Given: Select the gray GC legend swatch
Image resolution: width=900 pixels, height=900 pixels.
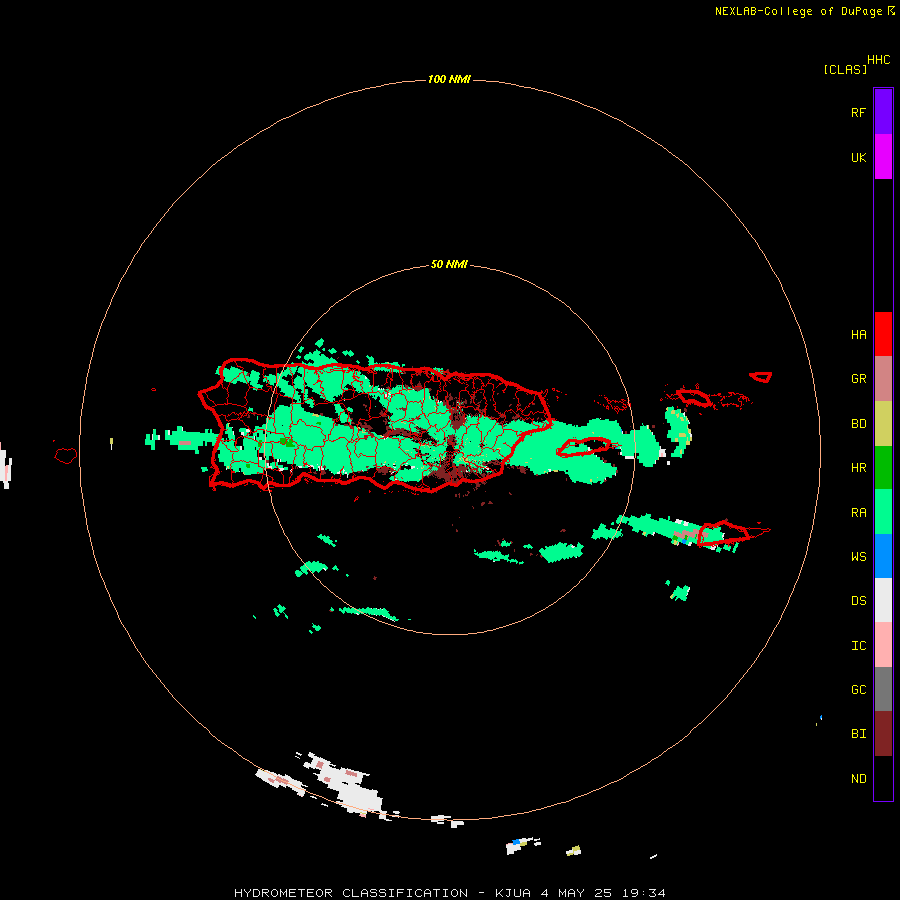Looking at the screenshot, I should [883, 689].
